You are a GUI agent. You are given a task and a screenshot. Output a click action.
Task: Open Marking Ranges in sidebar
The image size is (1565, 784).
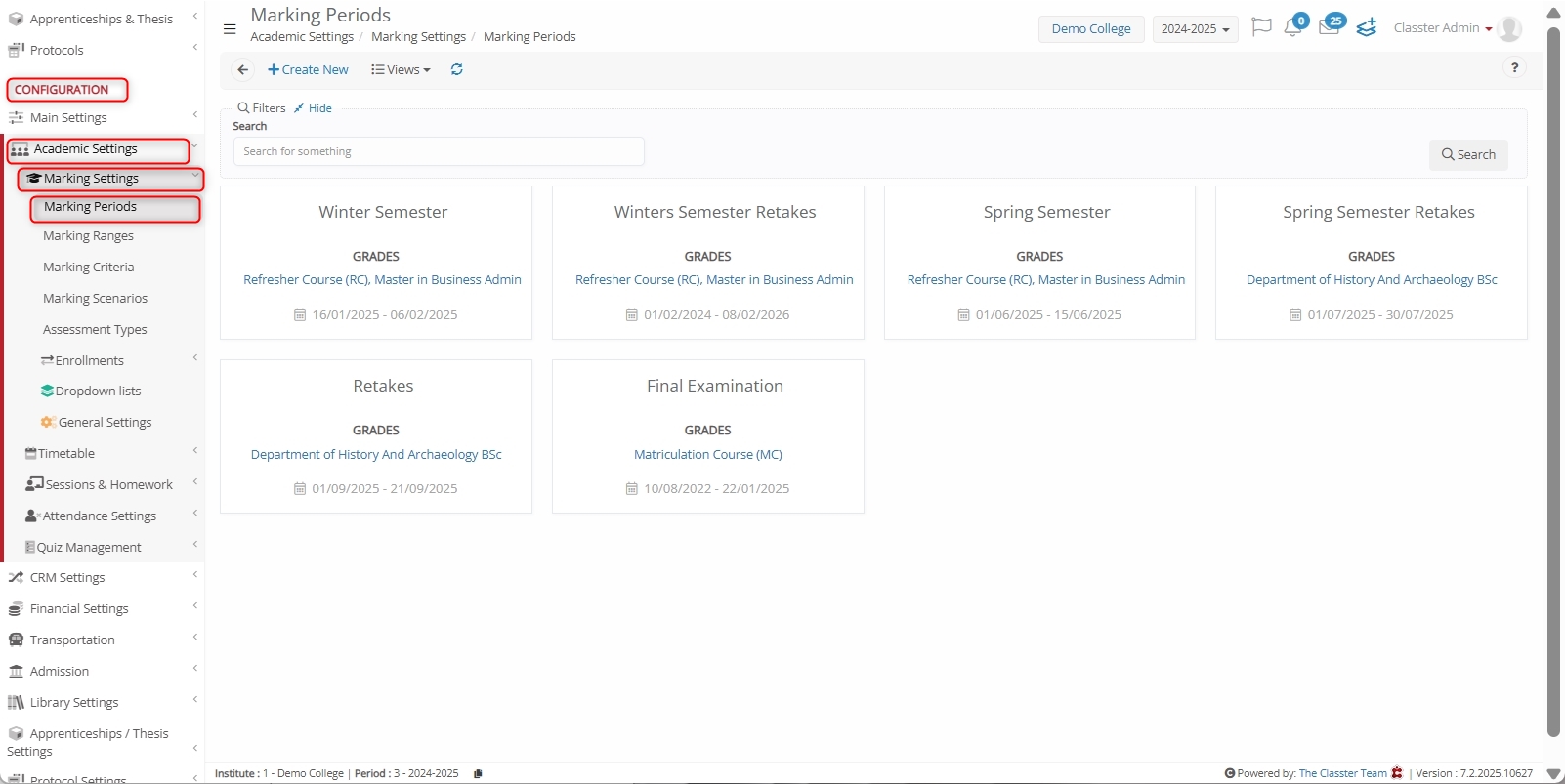tap(88, 236)
